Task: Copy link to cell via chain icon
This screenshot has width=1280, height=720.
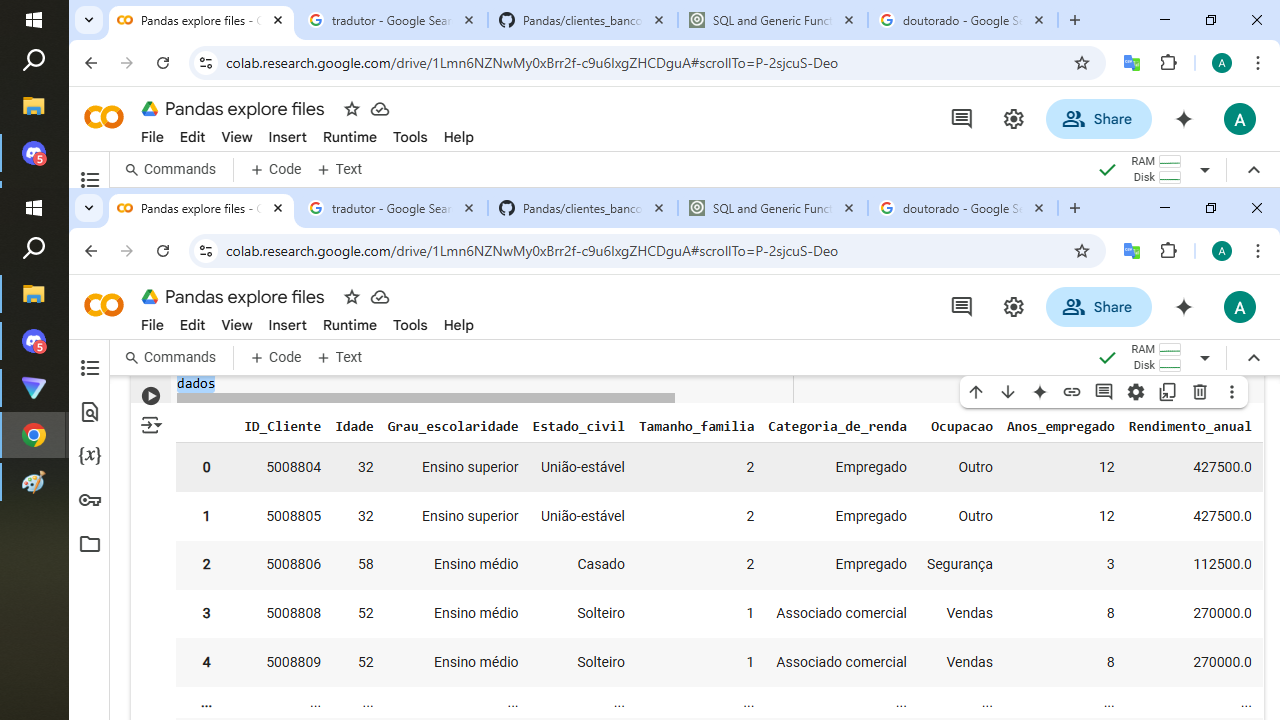Action: pos(1072,392)
